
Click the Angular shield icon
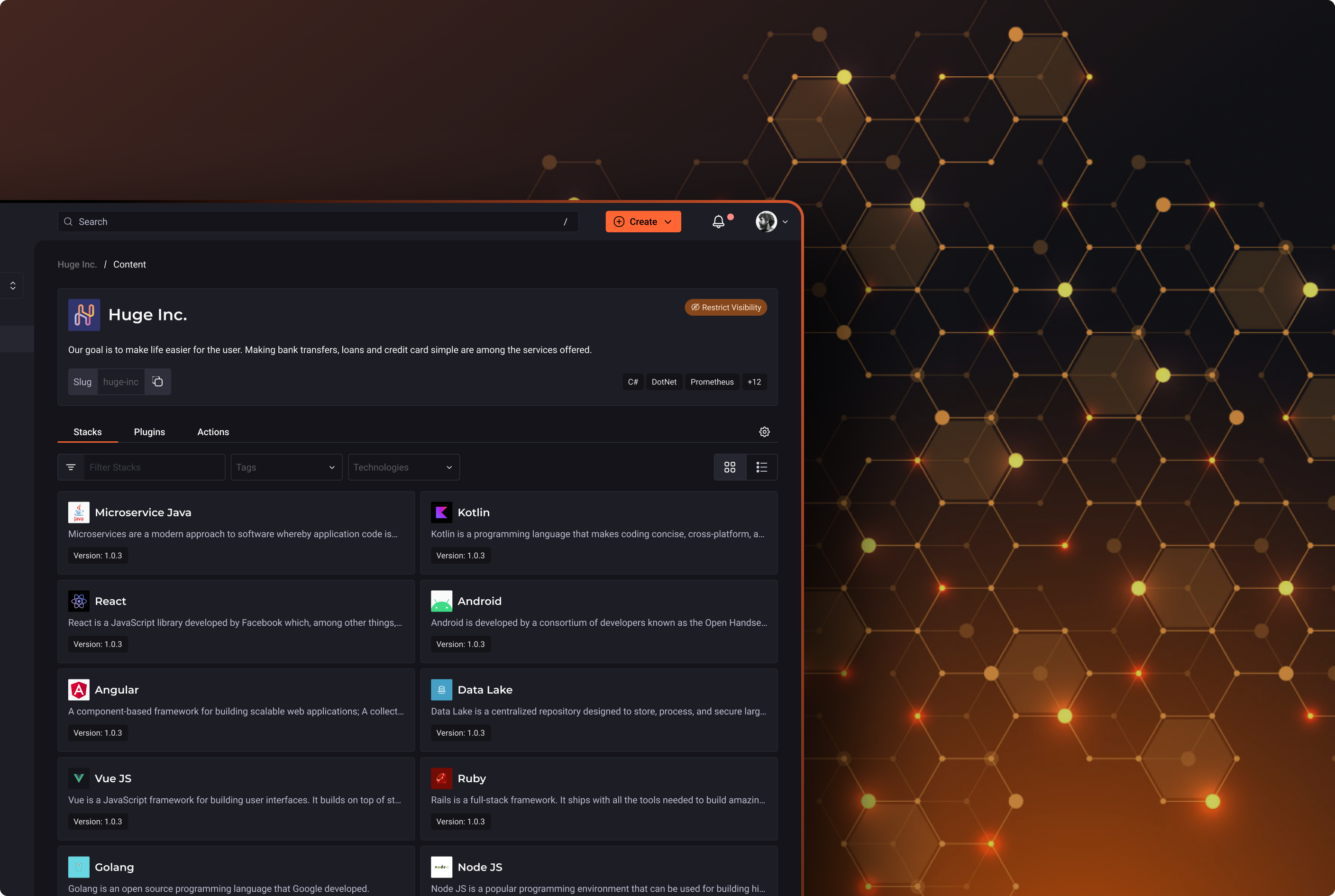coord(79,690)
